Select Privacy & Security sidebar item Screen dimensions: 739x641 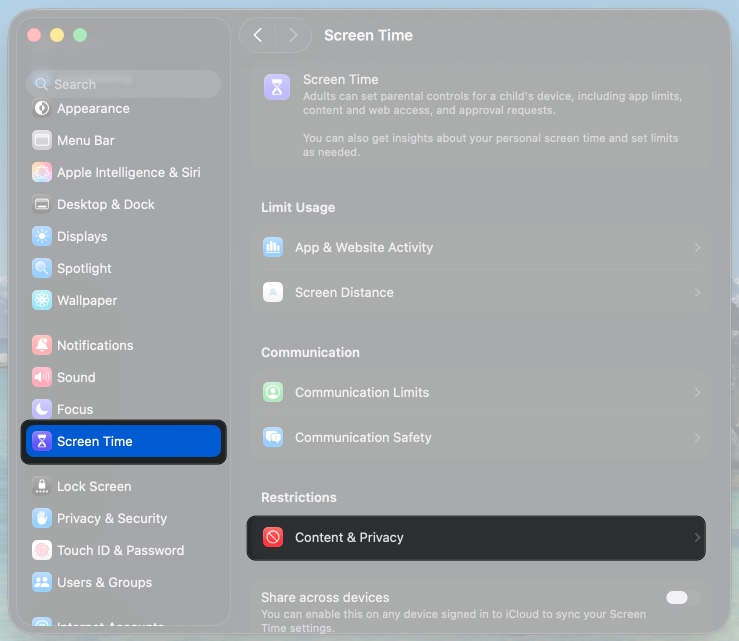pyautogui.click(x=111, y=518)
